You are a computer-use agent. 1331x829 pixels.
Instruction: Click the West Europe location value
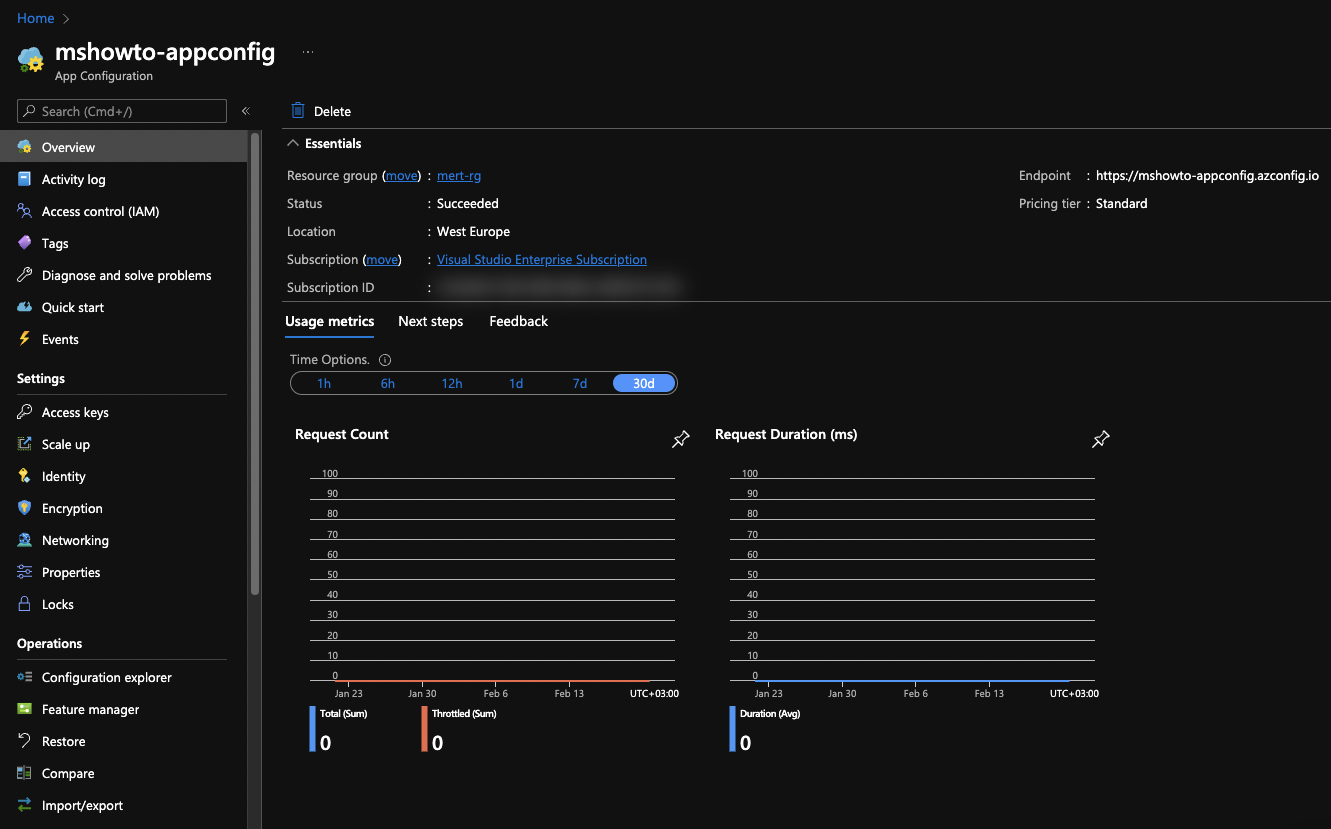point(473,231)
